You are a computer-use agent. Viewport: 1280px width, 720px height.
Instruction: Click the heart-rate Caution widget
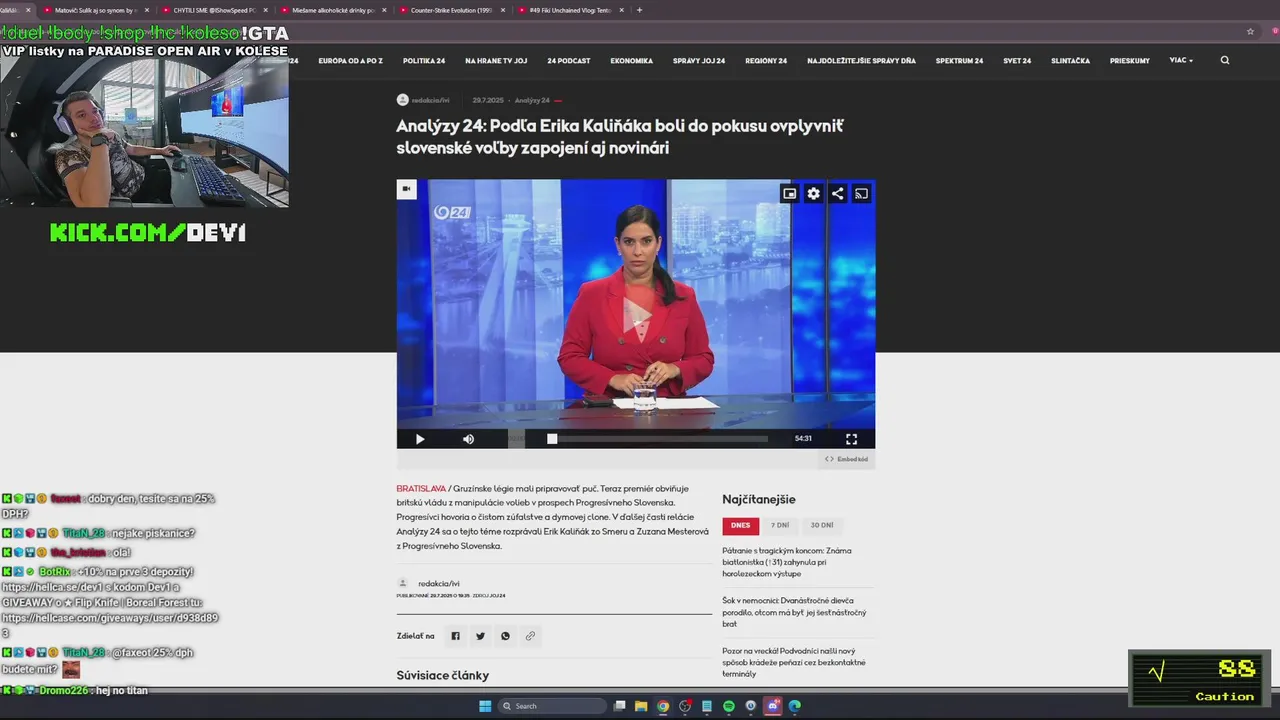[x=1198, y=679]
